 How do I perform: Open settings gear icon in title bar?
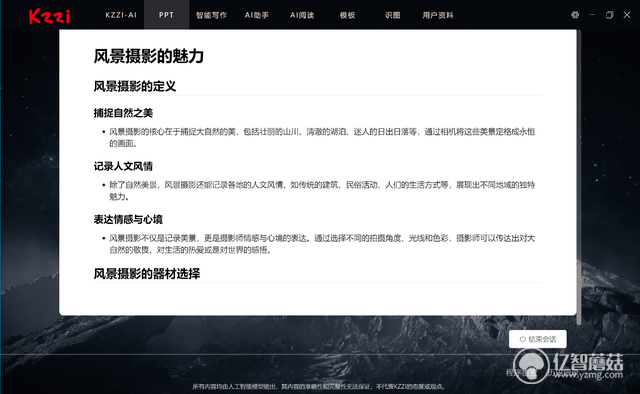575,15
